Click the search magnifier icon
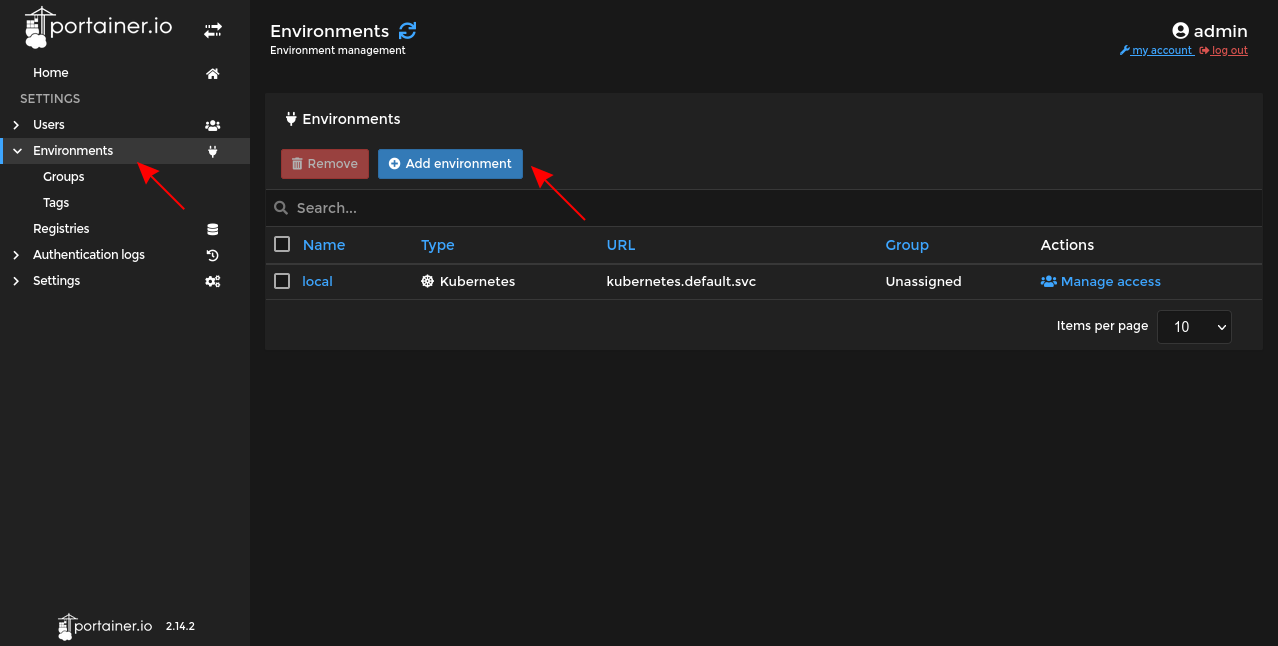Viewport: 1278px width, 646px height. (281, 208)
